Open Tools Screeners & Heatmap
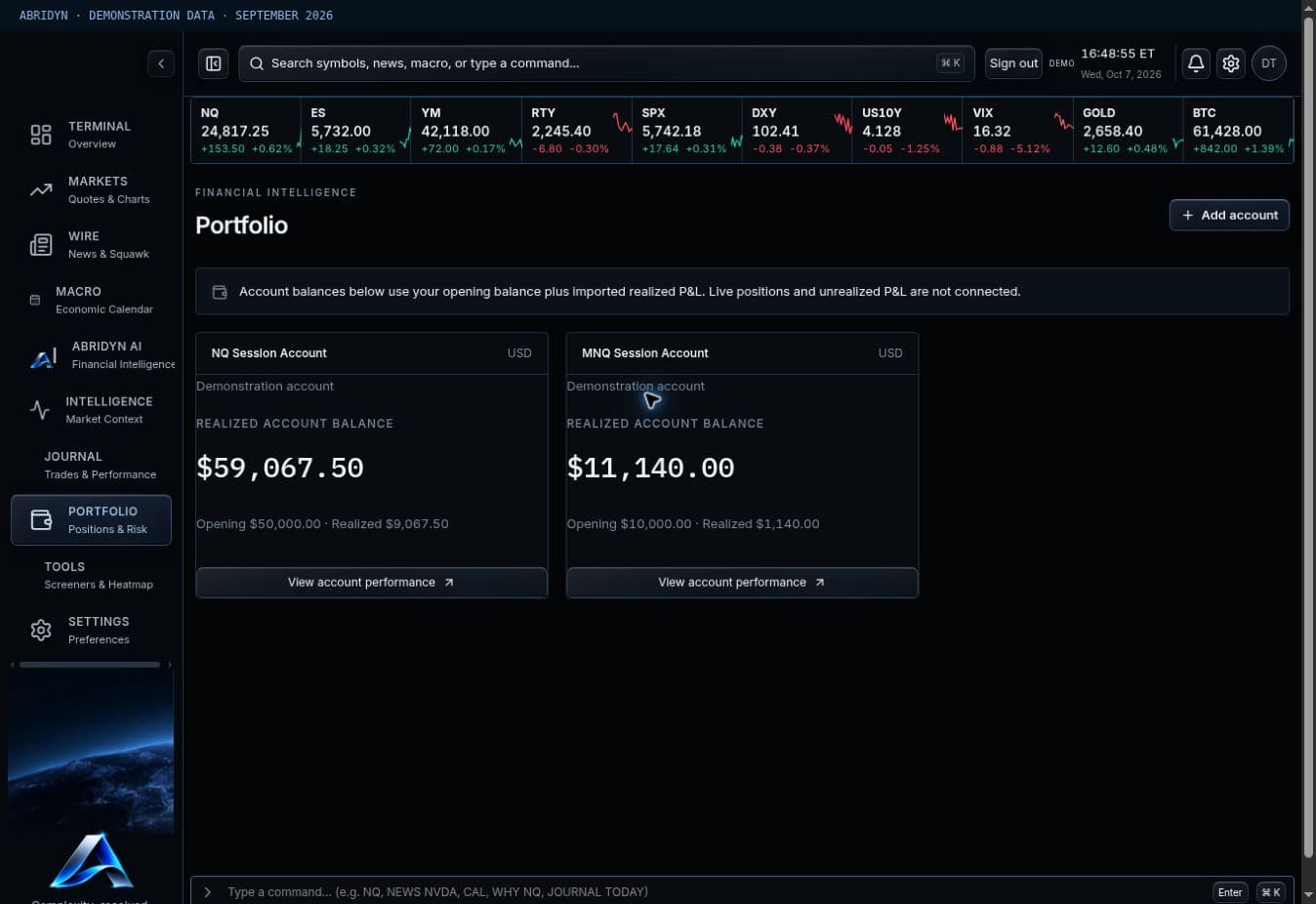1316x904 pixels. pyautogui.click(x=91, y=575)
